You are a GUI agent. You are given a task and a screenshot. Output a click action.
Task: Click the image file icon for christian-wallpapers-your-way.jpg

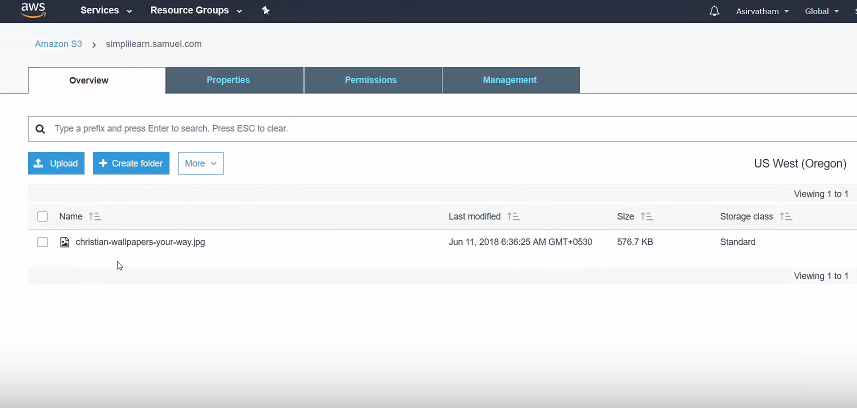pos(65,242)
